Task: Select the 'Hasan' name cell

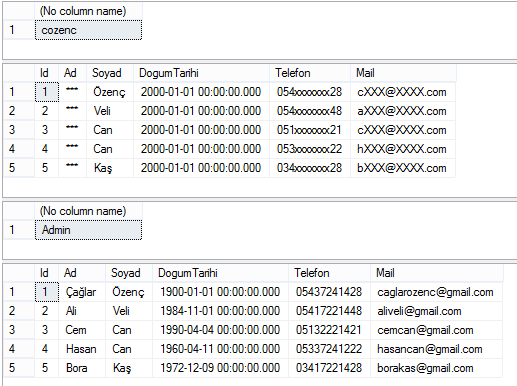Action: 82,349
